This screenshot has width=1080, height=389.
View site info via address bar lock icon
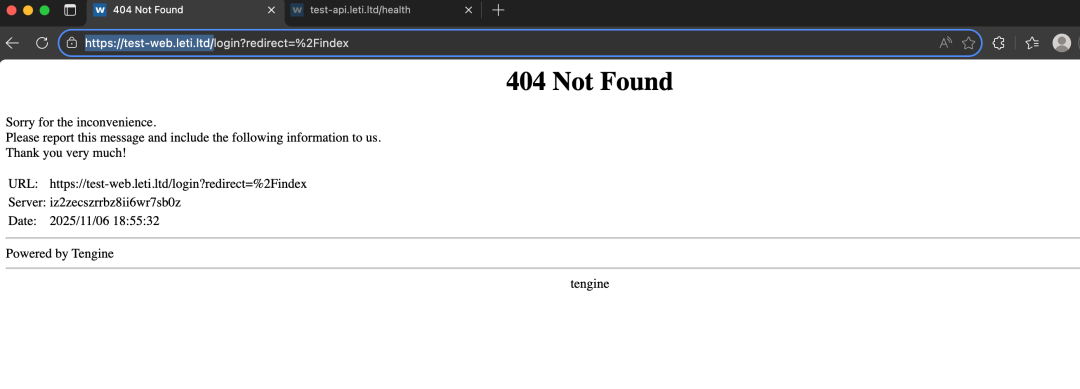(72, 43)
